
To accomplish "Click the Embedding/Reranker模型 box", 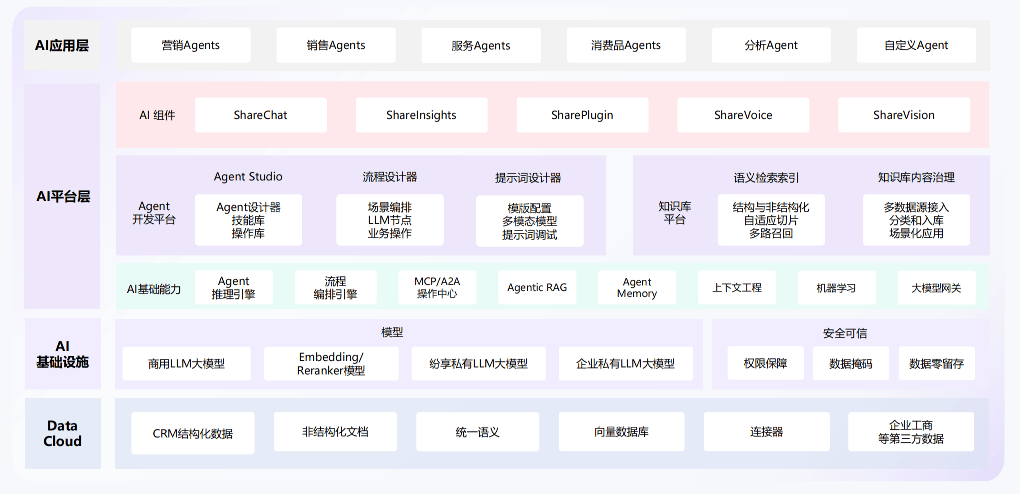I will pos(331,364).
